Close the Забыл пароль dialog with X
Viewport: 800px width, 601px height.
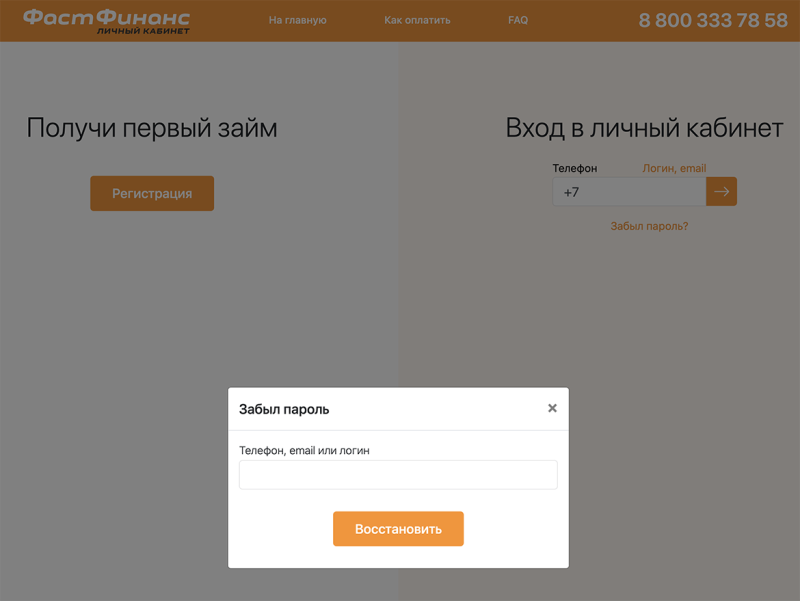pyautogui.click(x=552, y=408)
